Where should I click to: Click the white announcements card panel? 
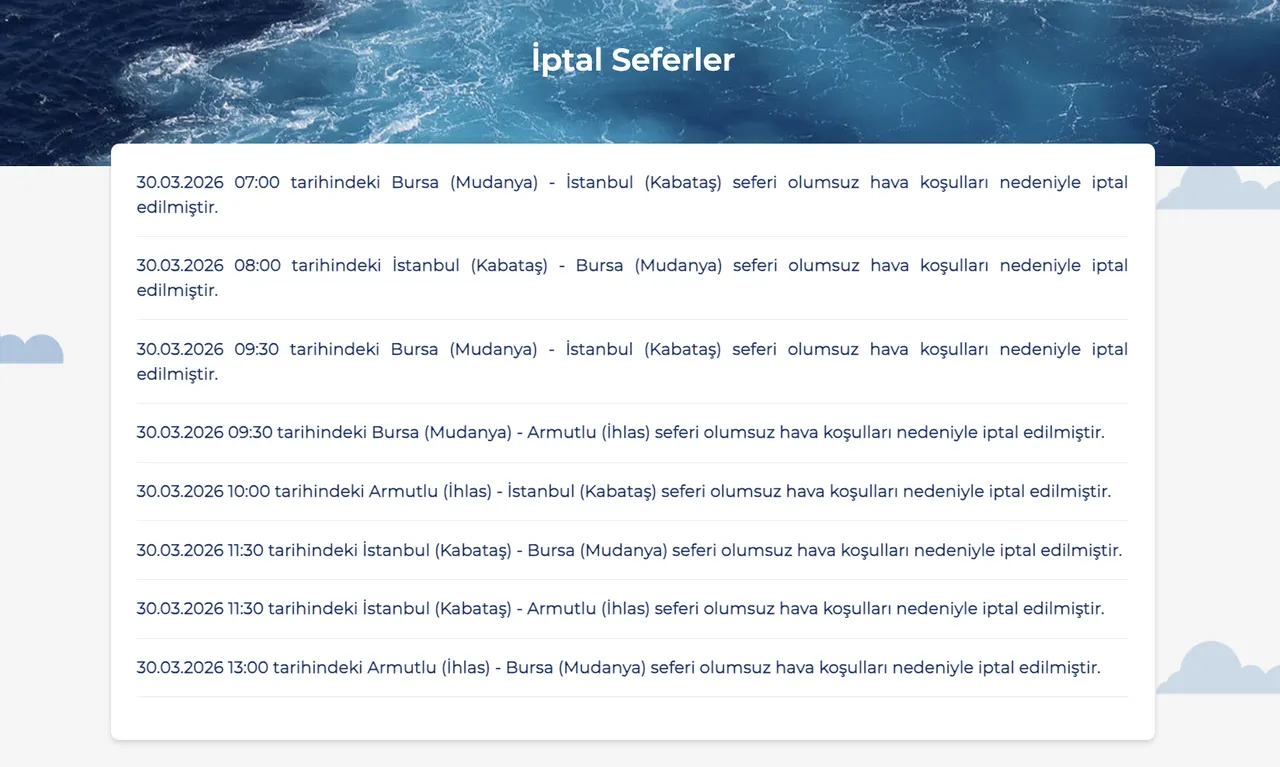[x=632, y=715]
